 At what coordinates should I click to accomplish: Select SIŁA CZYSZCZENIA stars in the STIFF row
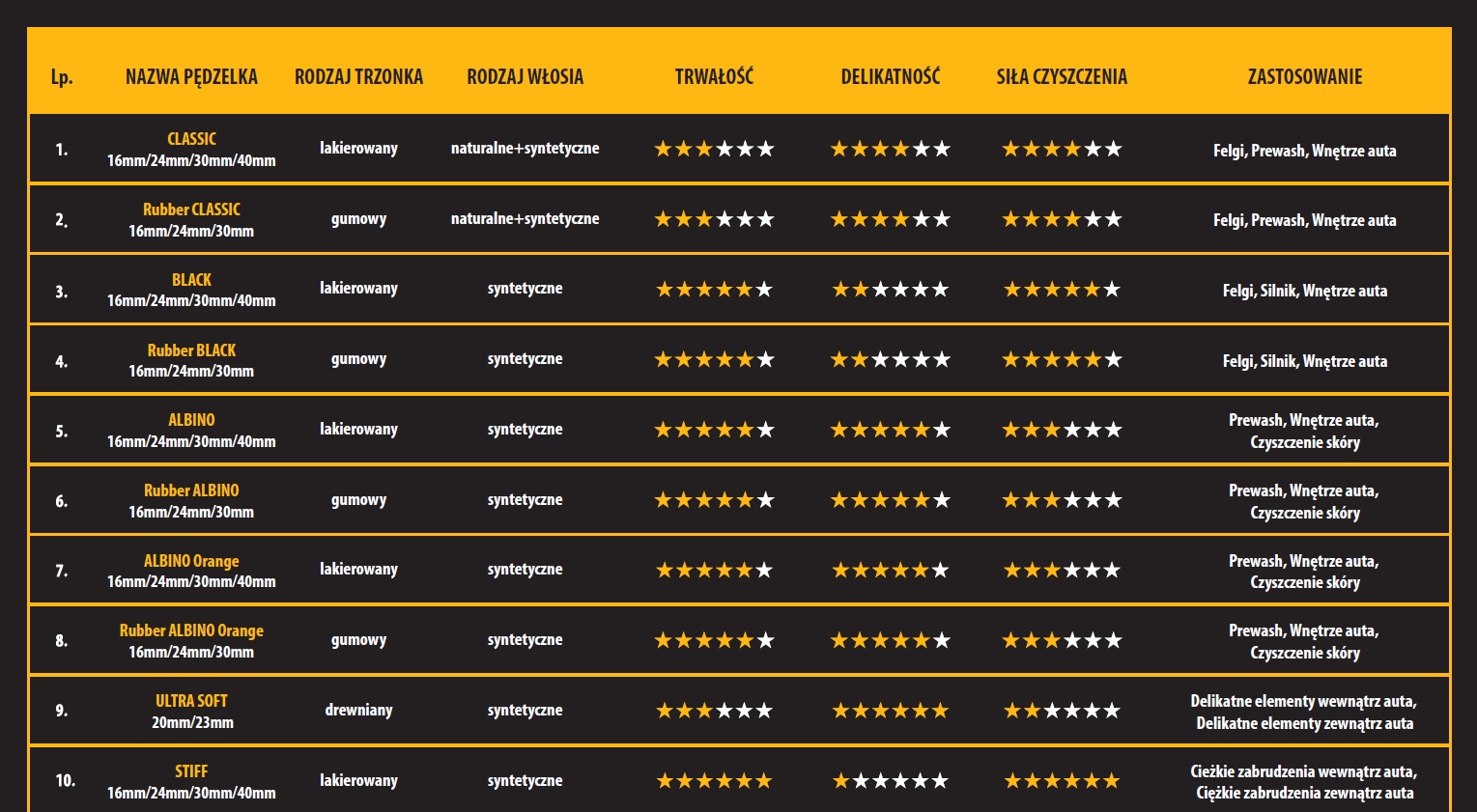tap(1062, 781)
